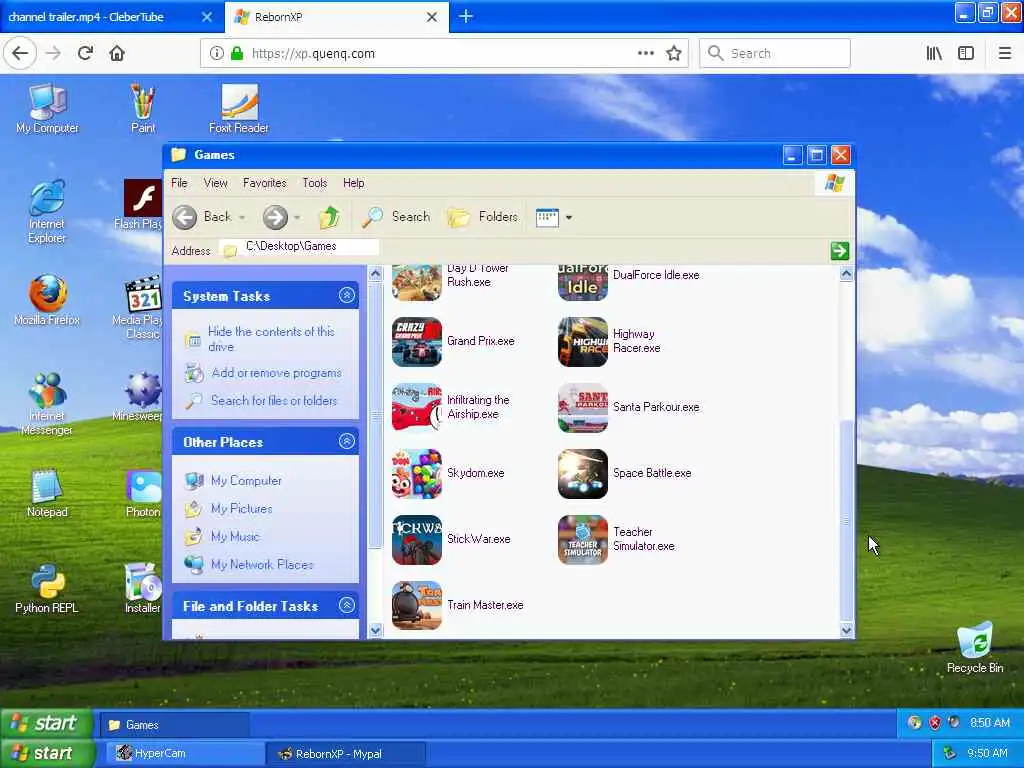Click Add or remove programs link
1024x768 pixels.
(276, 373)
